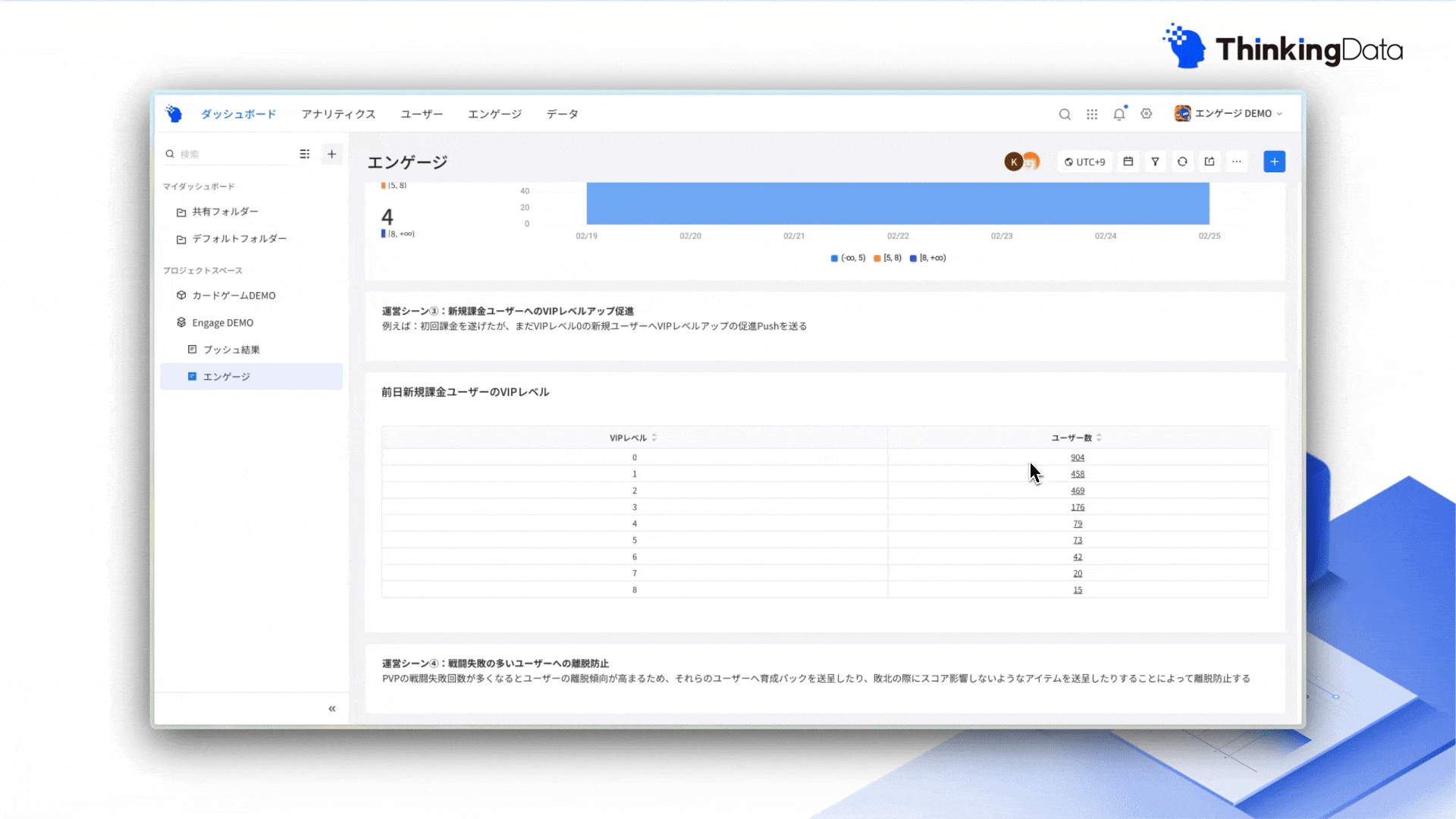1456x819 pixels.
Task: Click the orange collaborator avatar
Action: pyautogui.click(x=1031, y=162)
